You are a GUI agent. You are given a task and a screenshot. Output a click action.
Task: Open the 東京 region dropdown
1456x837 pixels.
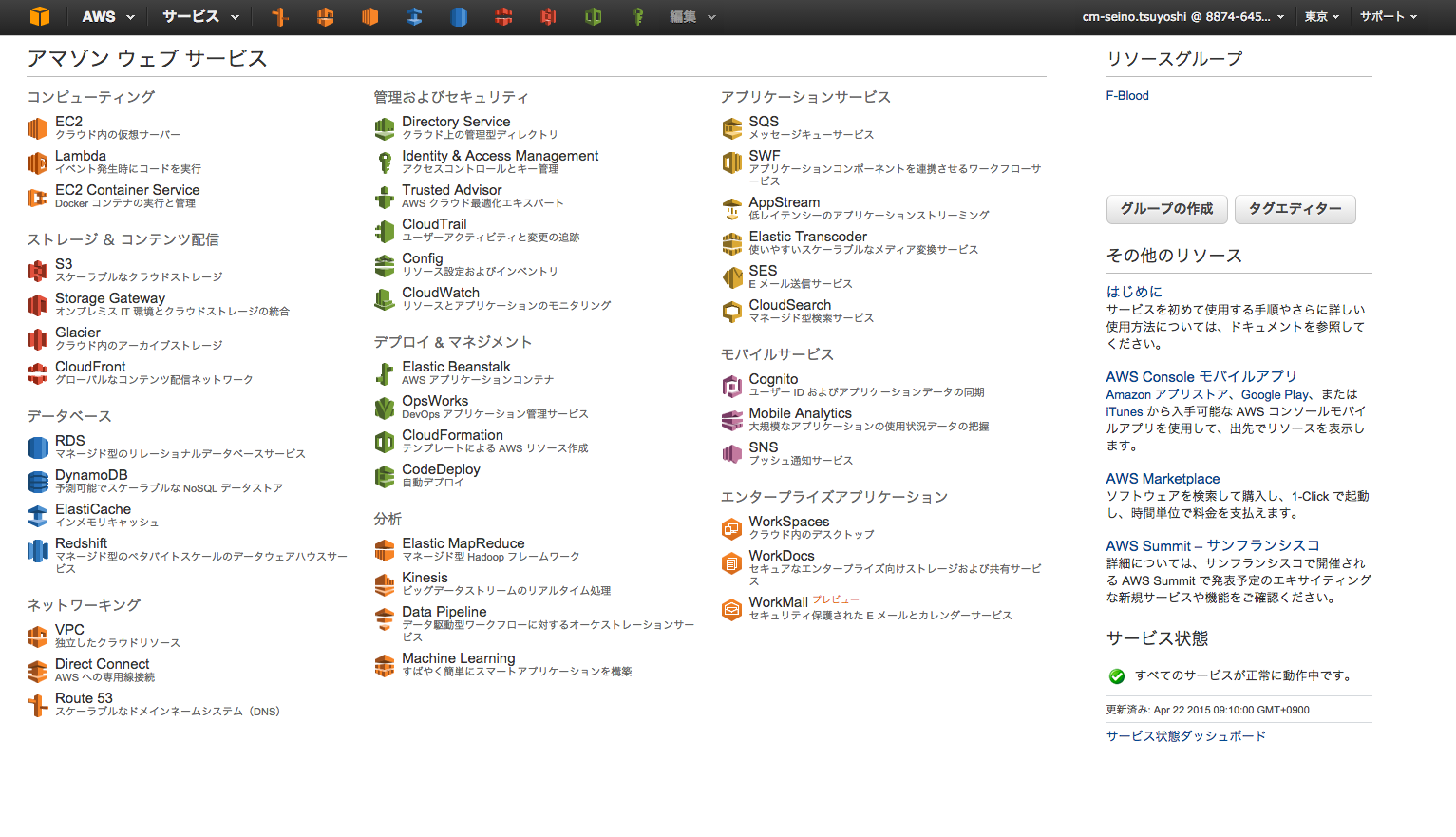[x=1321, y=16]
